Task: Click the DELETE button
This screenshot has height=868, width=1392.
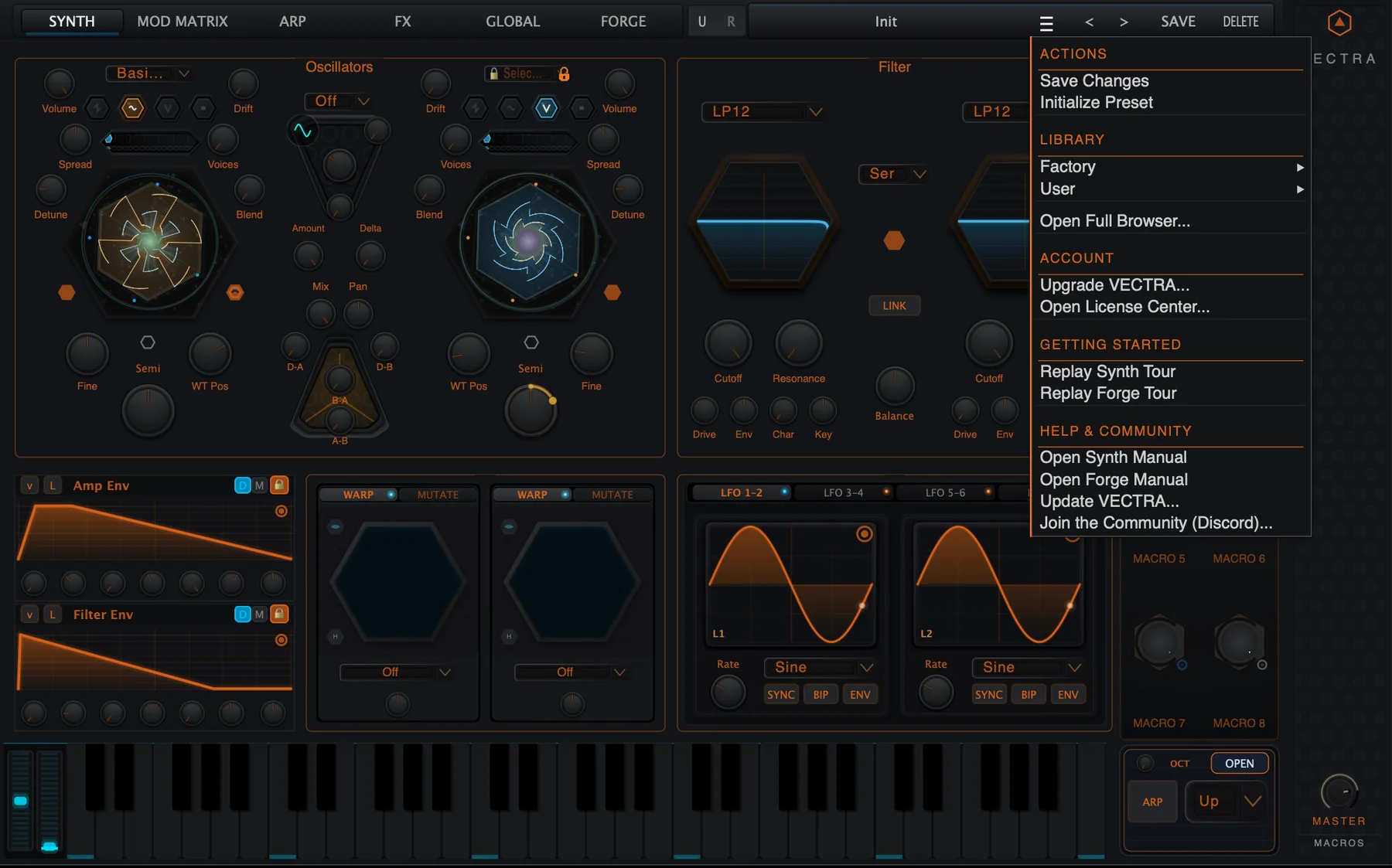Action: [x=1240, y=22]
